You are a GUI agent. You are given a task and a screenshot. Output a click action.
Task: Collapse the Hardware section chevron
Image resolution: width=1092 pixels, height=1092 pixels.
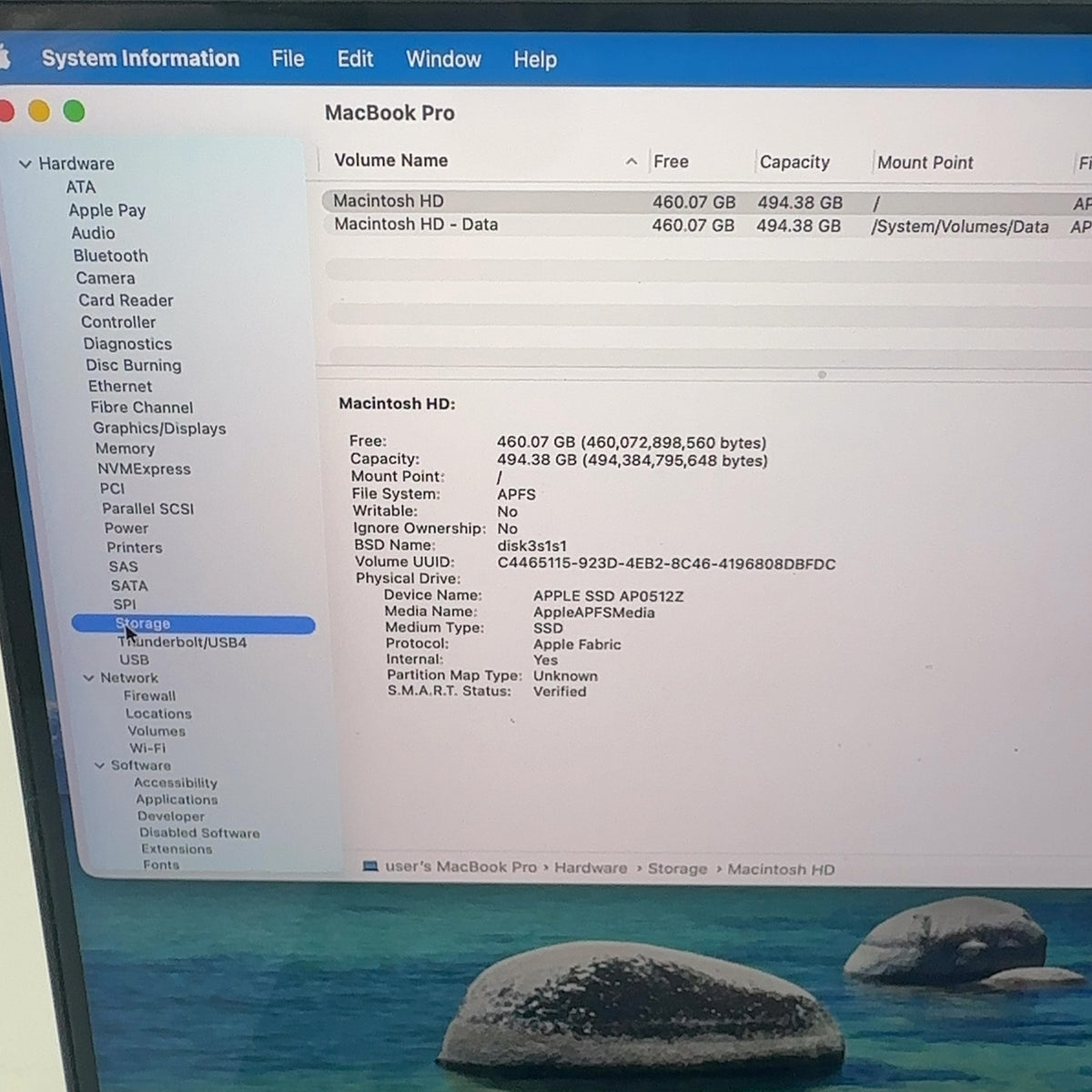25,164
